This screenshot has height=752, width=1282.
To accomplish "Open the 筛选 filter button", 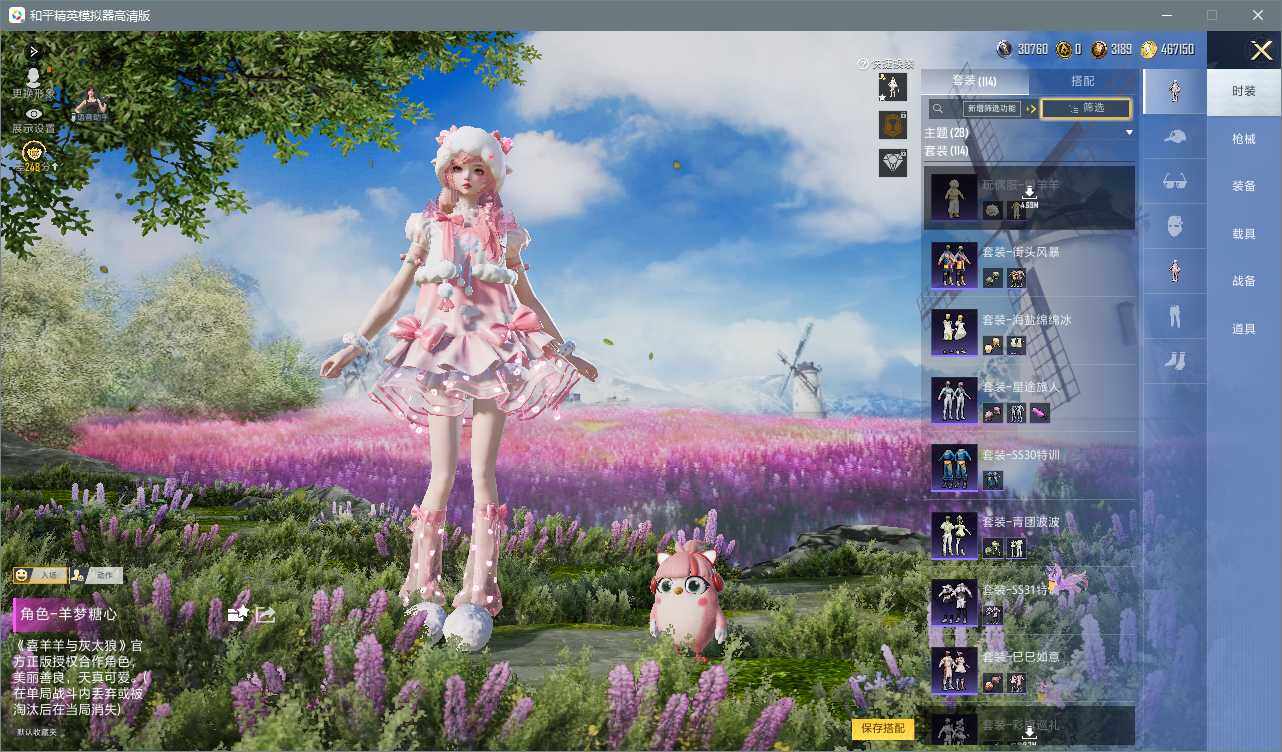I will 1086,108.
